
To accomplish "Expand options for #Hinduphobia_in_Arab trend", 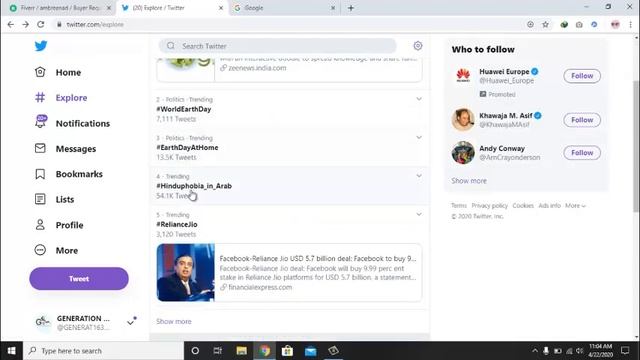I will (x=419, y=176).
